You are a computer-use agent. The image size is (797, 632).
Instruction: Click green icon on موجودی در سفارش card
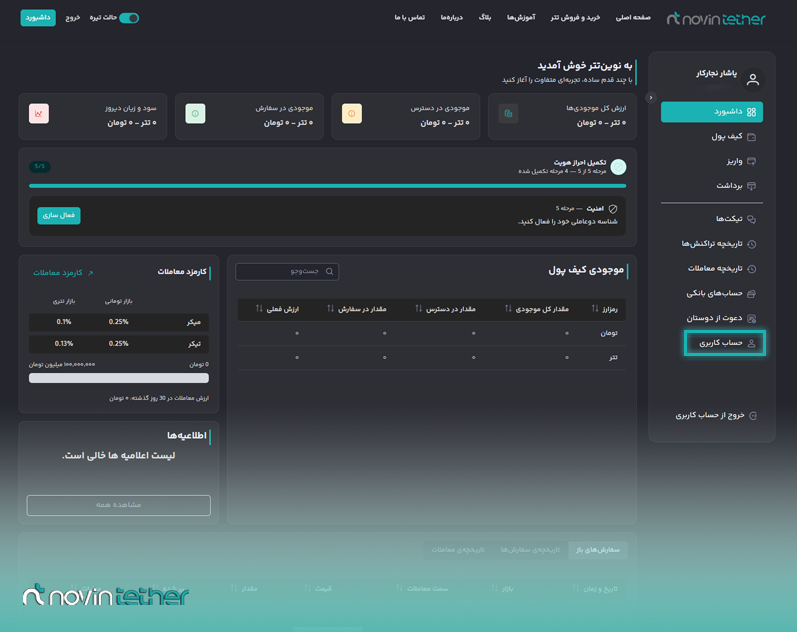(196, 113)
